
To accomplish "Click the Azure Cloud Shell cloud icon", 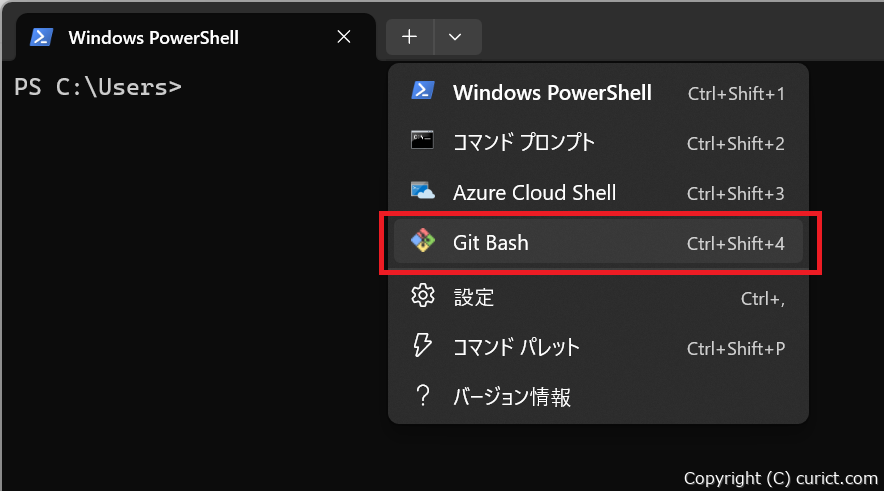I will point(423,191).
